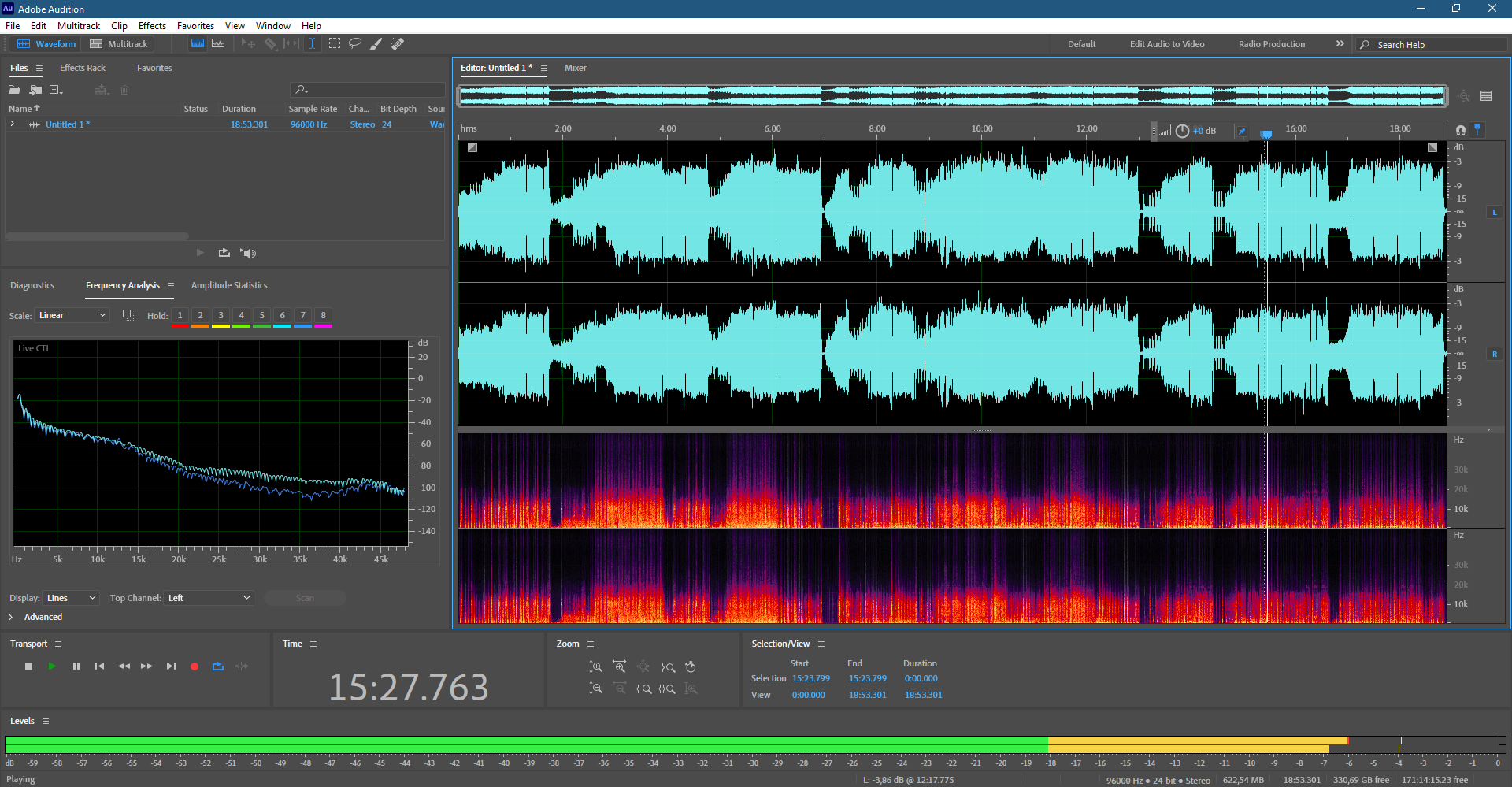Select the Time Selection tool

312,44
